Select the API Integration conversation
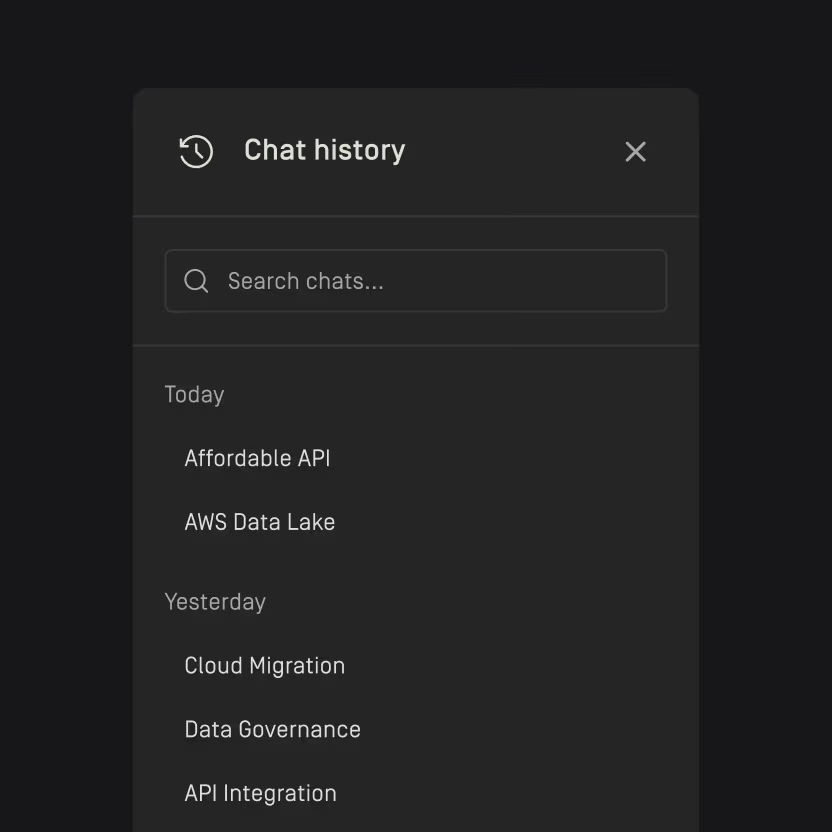This screenshot has height=832, width=832. point(260,793)
